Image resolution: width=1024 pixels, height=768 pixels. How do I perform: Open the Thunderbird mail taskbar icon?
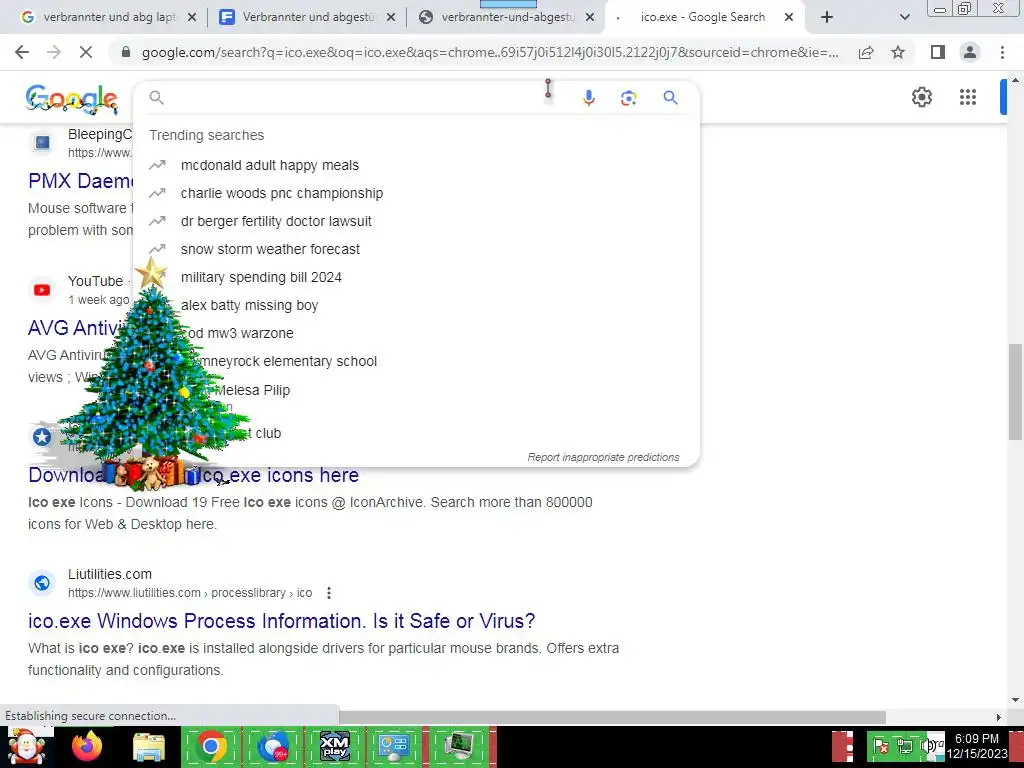272,746
